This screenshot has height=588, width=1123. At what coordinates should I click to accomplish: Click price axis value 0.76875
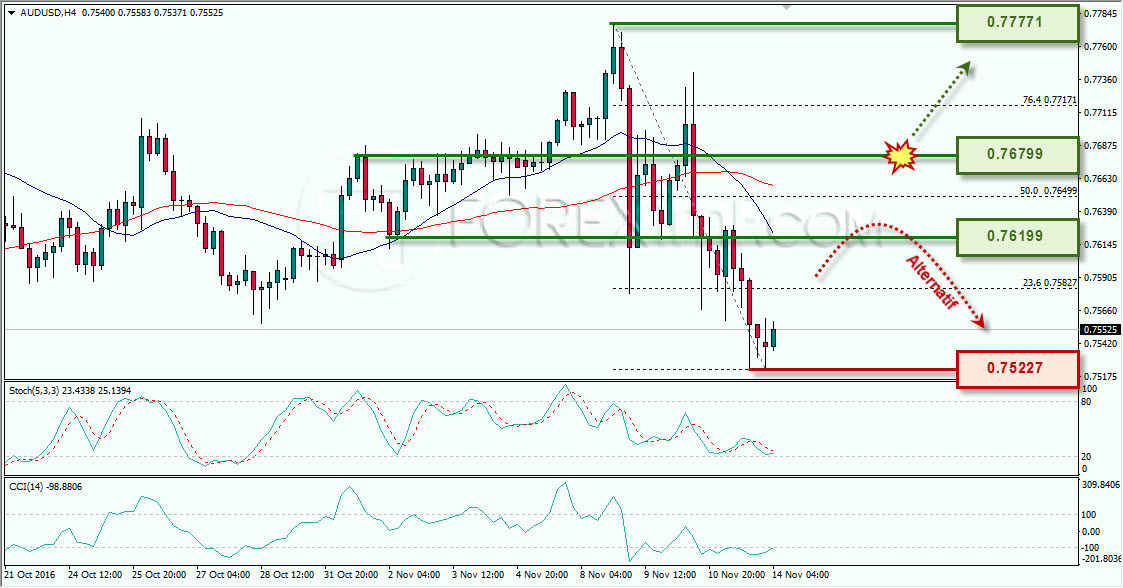click(x=1101, y=145)
